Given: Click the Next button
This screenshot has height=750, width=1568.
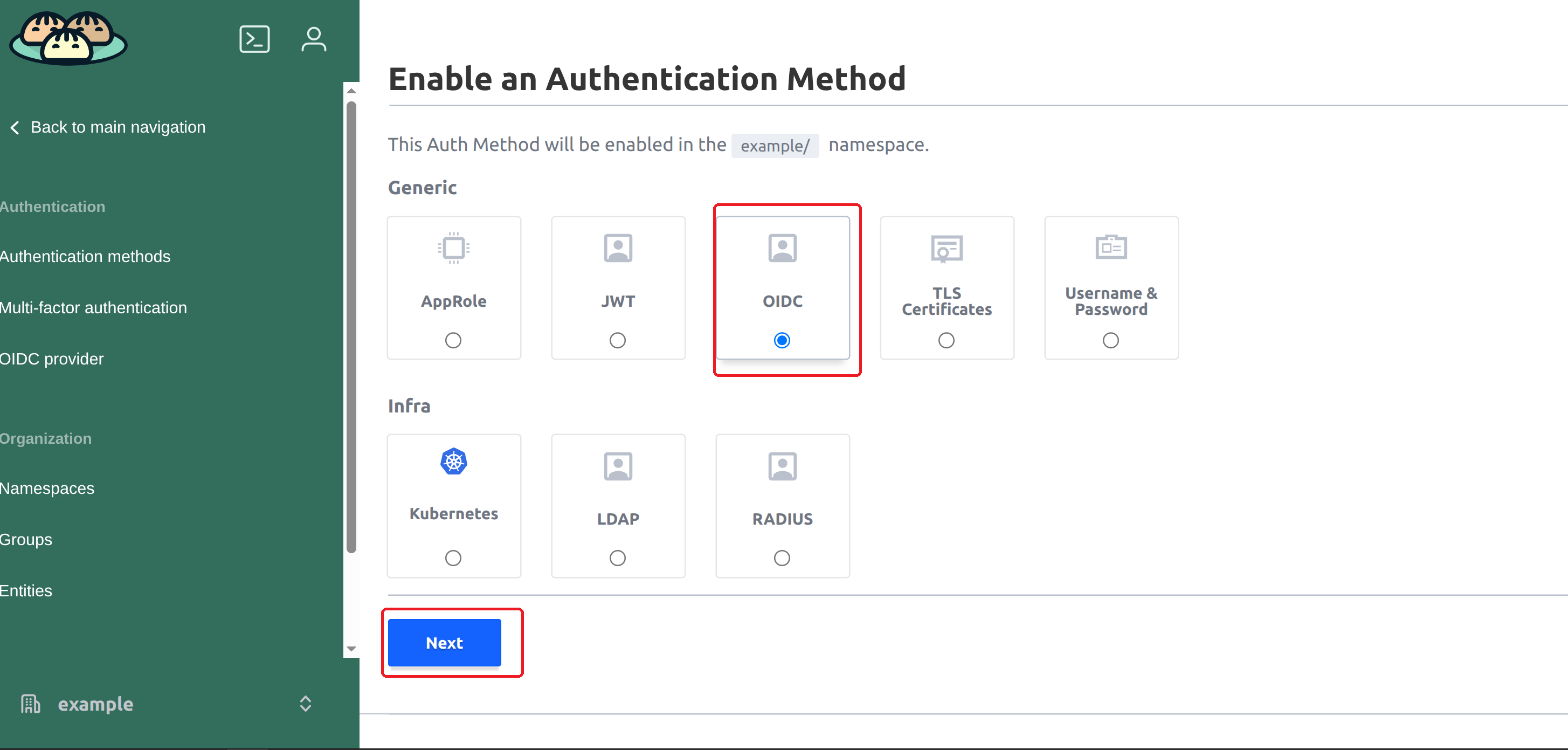Looking at the screenshot, I should click(x=444, y=643).
